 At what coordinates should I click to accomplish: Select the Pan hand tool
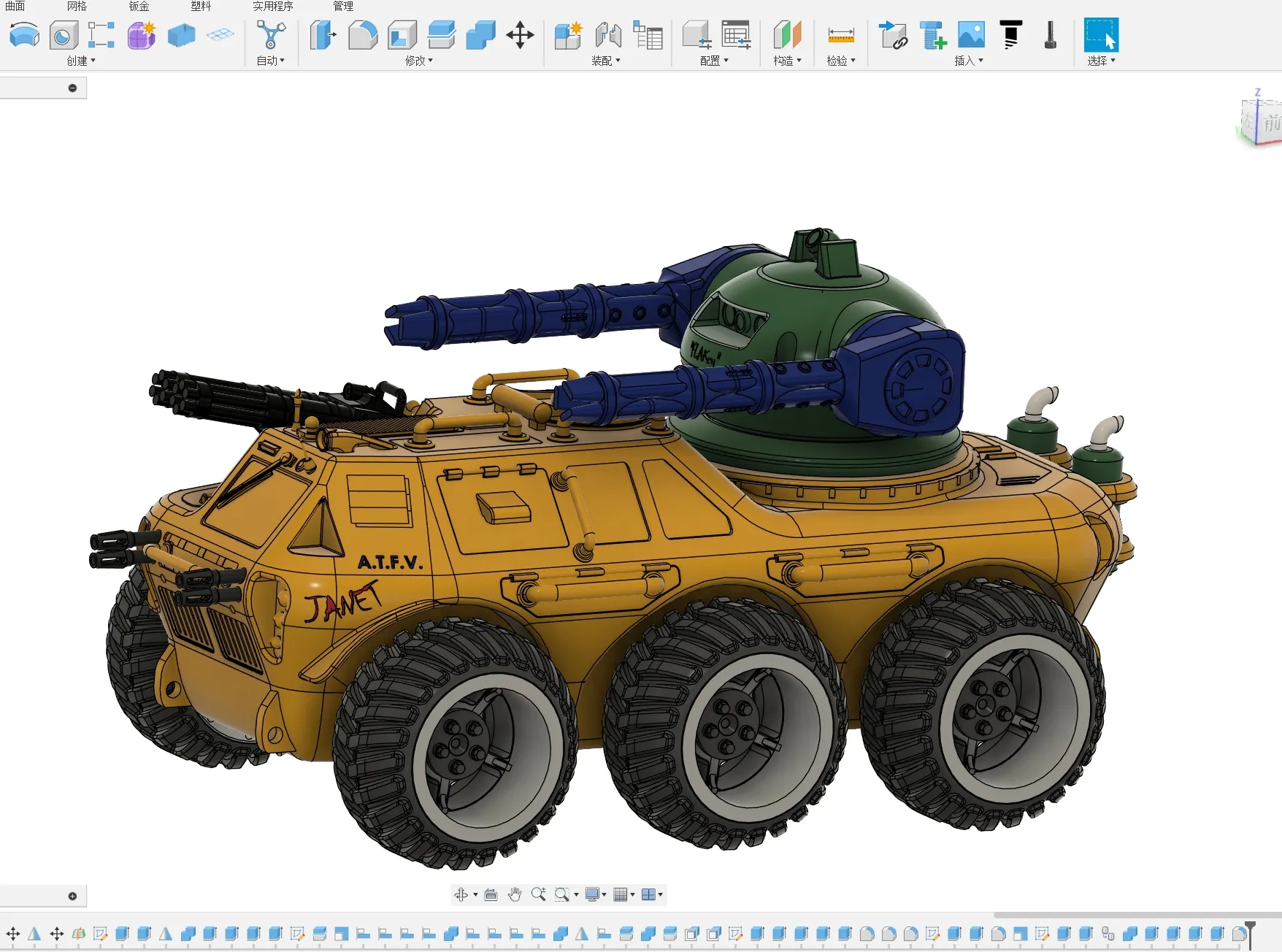[515, 894]
